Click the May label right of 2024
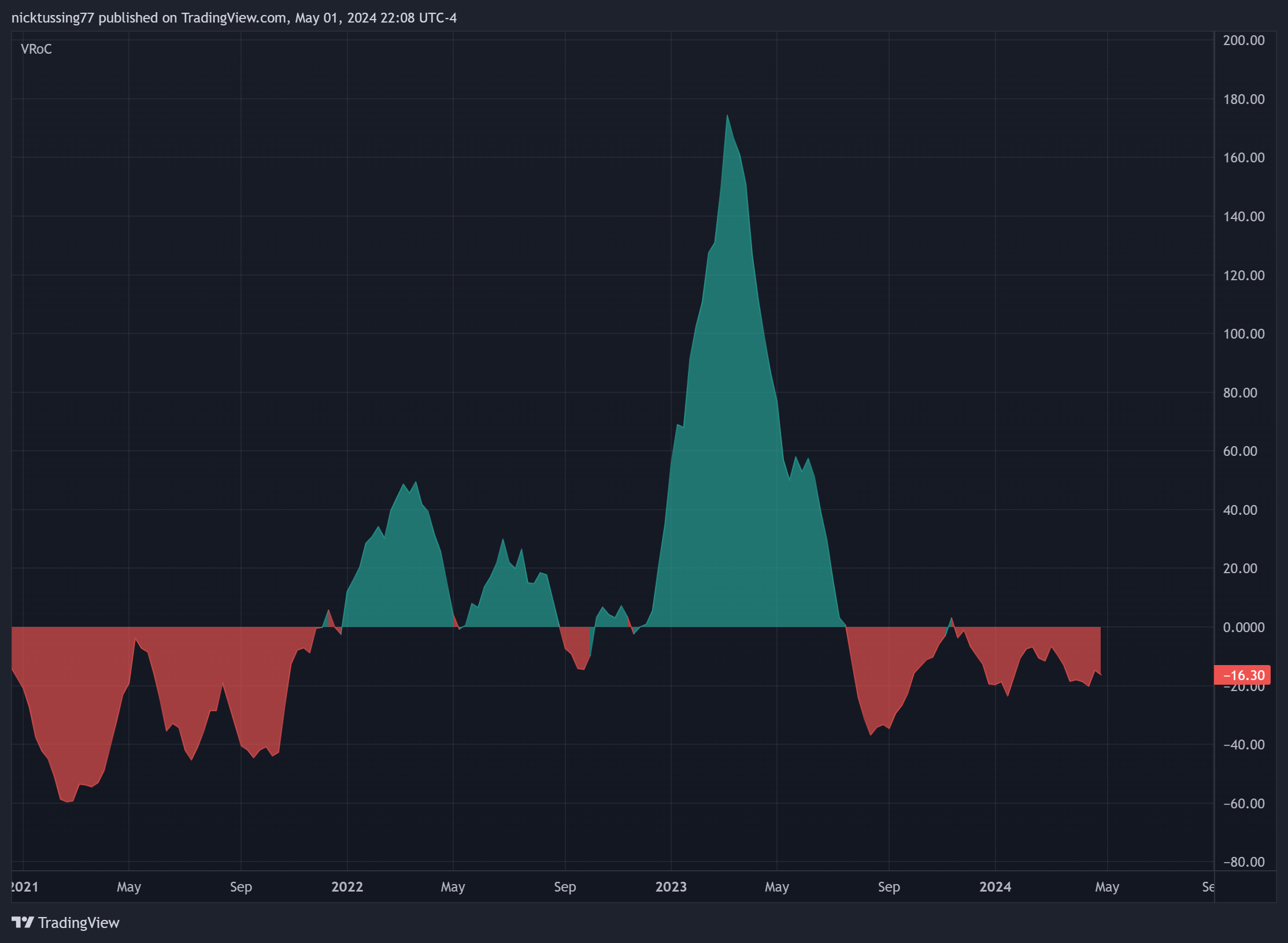Image resolution: width=1288 pixels, height=943 pixels. pyautogui.click(x=1107, y=887)
